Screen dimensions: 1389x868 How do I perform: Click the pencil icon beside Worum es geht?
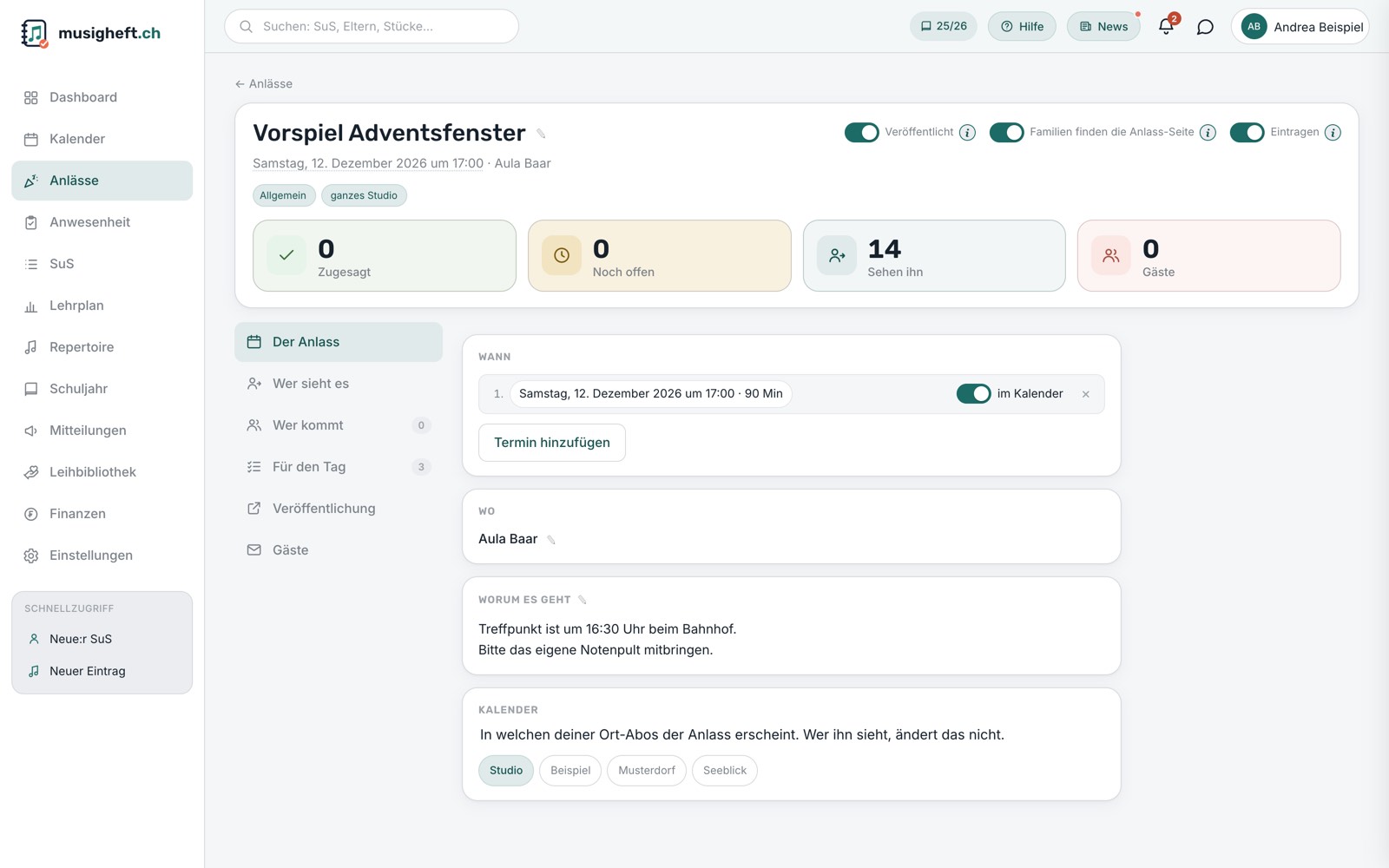(x=583, y=600)
